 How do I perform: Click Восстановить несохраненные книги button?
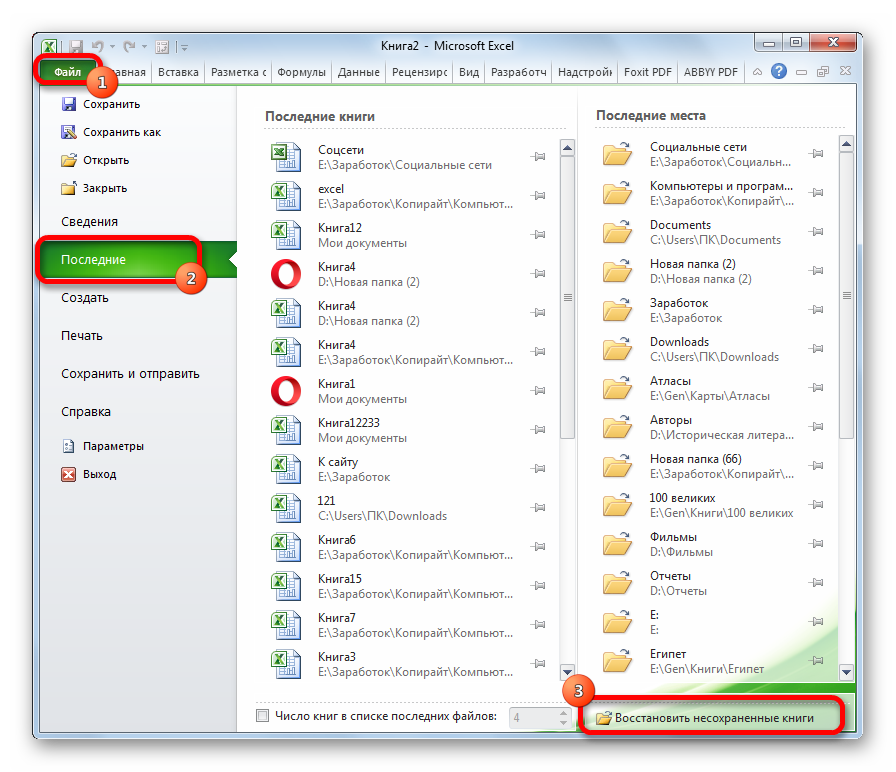[x=711, y=718]
